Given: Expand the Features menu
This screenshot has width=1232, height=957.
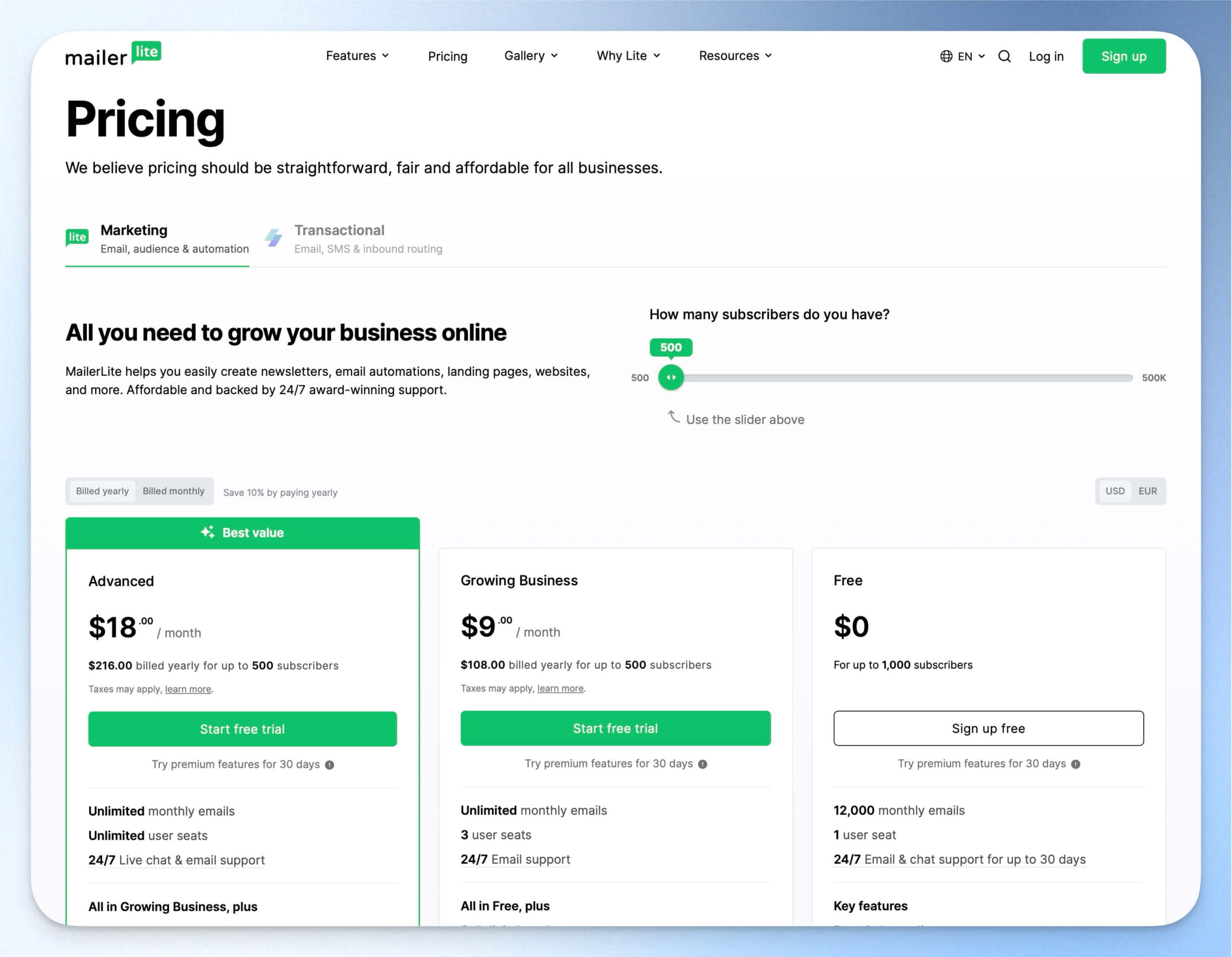Looking at the screenshot, I should [x=358, y=56].
